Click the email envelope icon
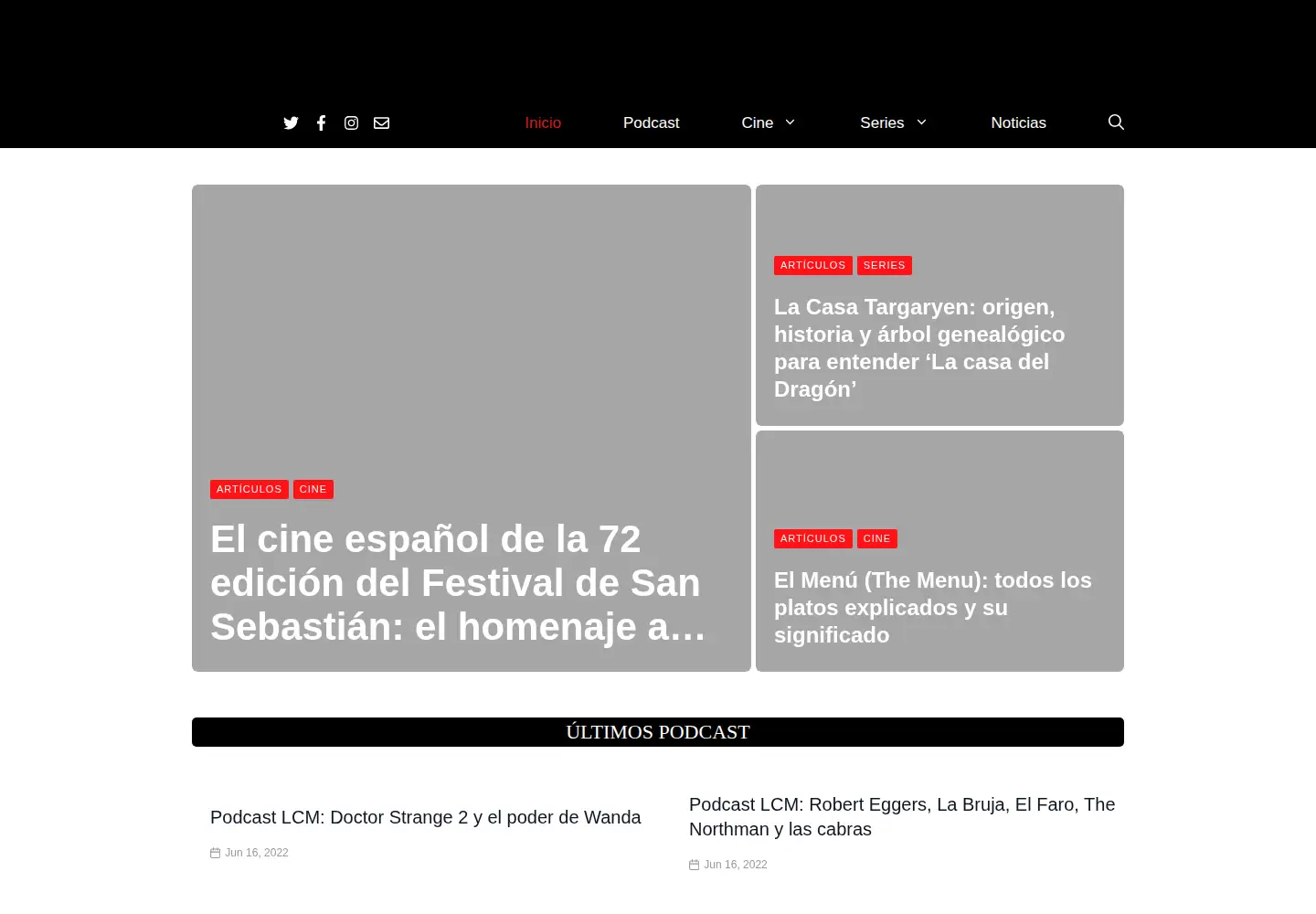1316x914 pixels. point(381,122)
